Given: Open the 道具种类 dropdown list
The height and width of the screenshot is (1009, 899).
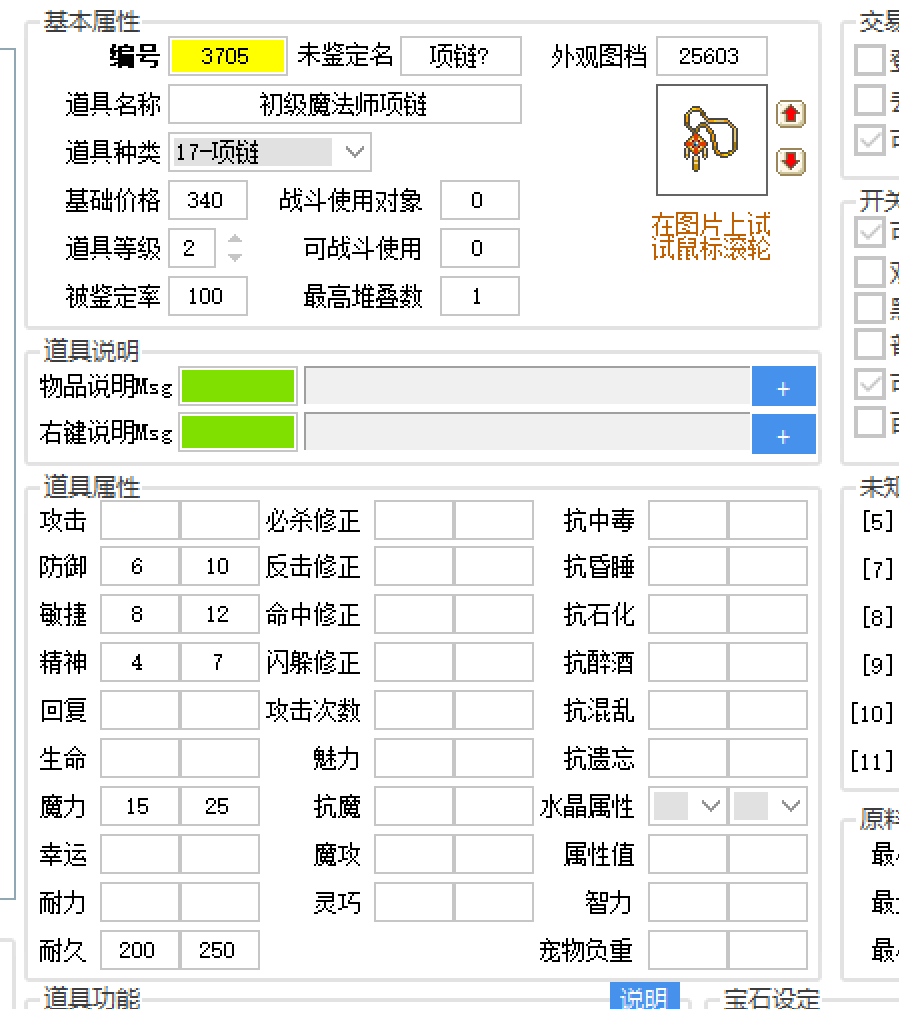Looking at the screenshot, I should click(x=355, y=153).
